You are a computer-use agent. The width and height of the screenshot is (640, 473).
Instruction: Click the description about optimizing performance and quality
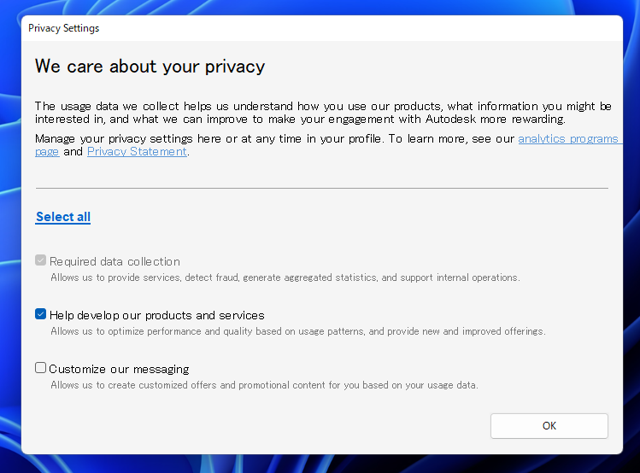click(298, 331)
